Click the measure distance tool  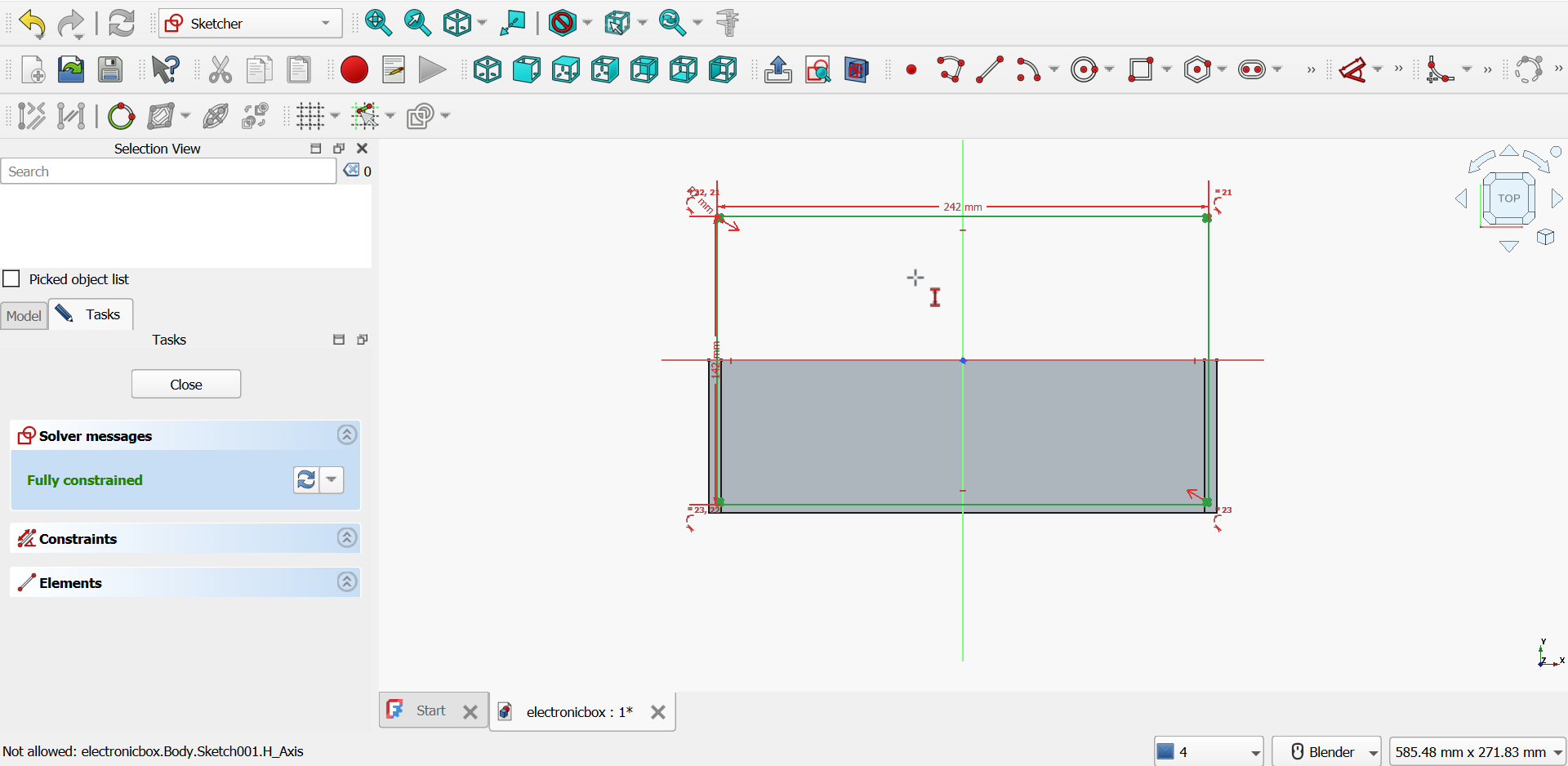coord(727,24)
